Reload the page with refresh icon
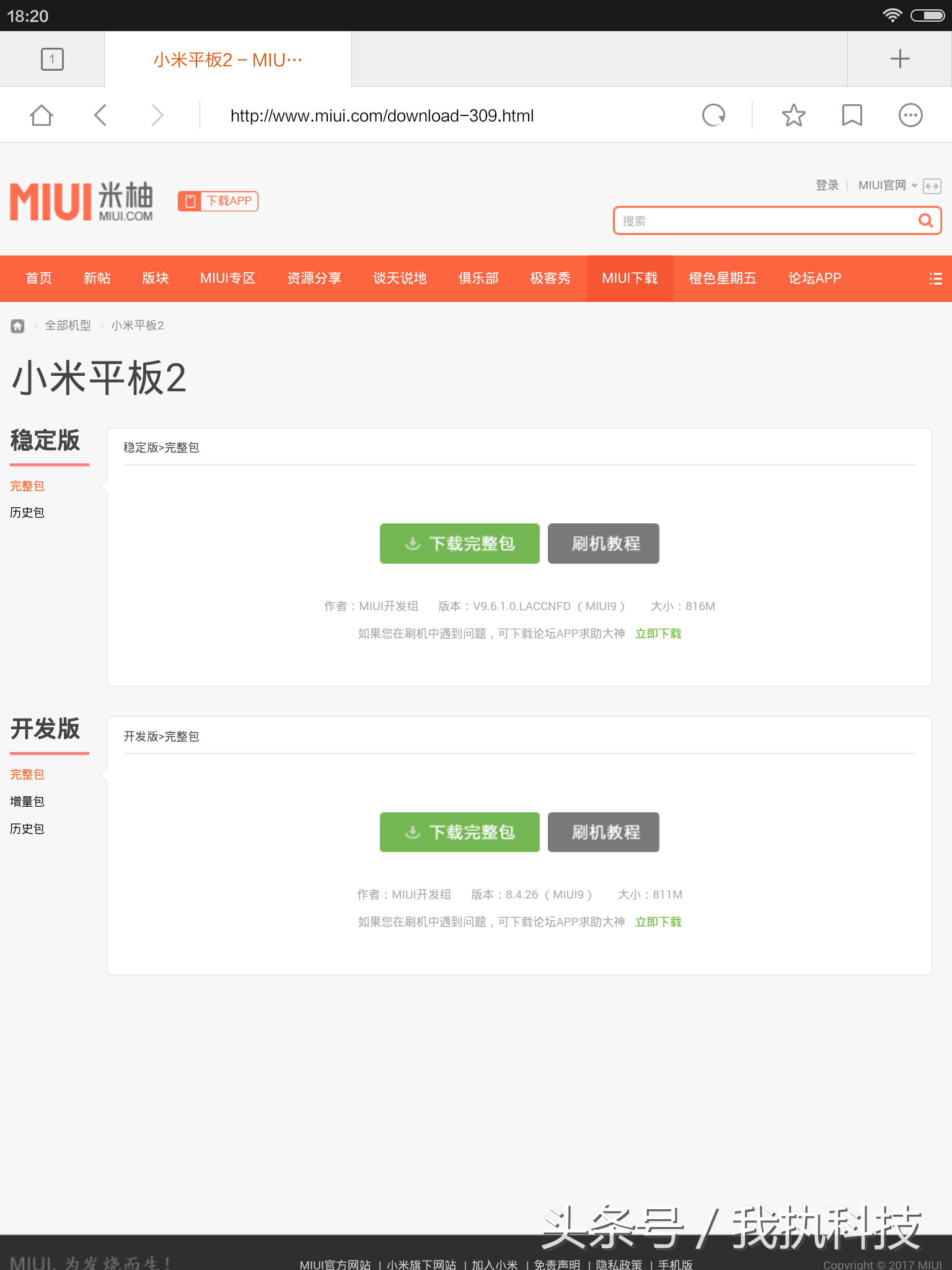Viewport: 952px width, 1270px height. tap(713, 115)
